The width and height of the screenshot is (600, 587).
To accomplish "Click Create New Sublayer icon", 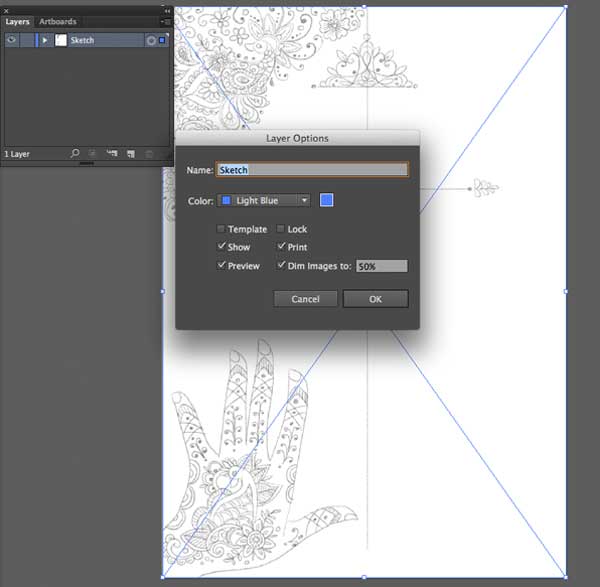I will pos(112,153).
